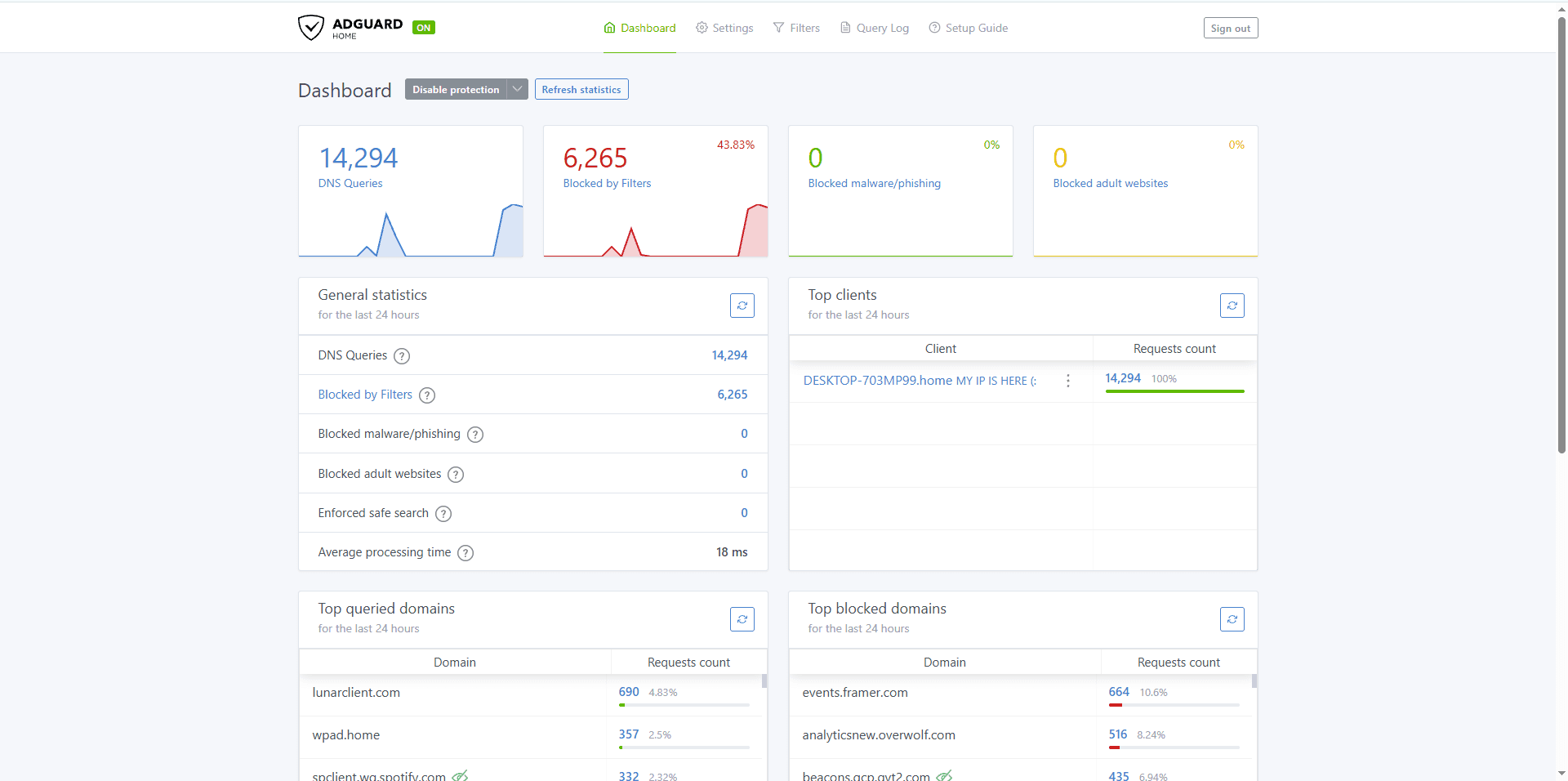Click analyticsnew.overwolf.com blocked domain
Image resolution: width=1568 pixels, height=781 pixels.
coord(879,735)
